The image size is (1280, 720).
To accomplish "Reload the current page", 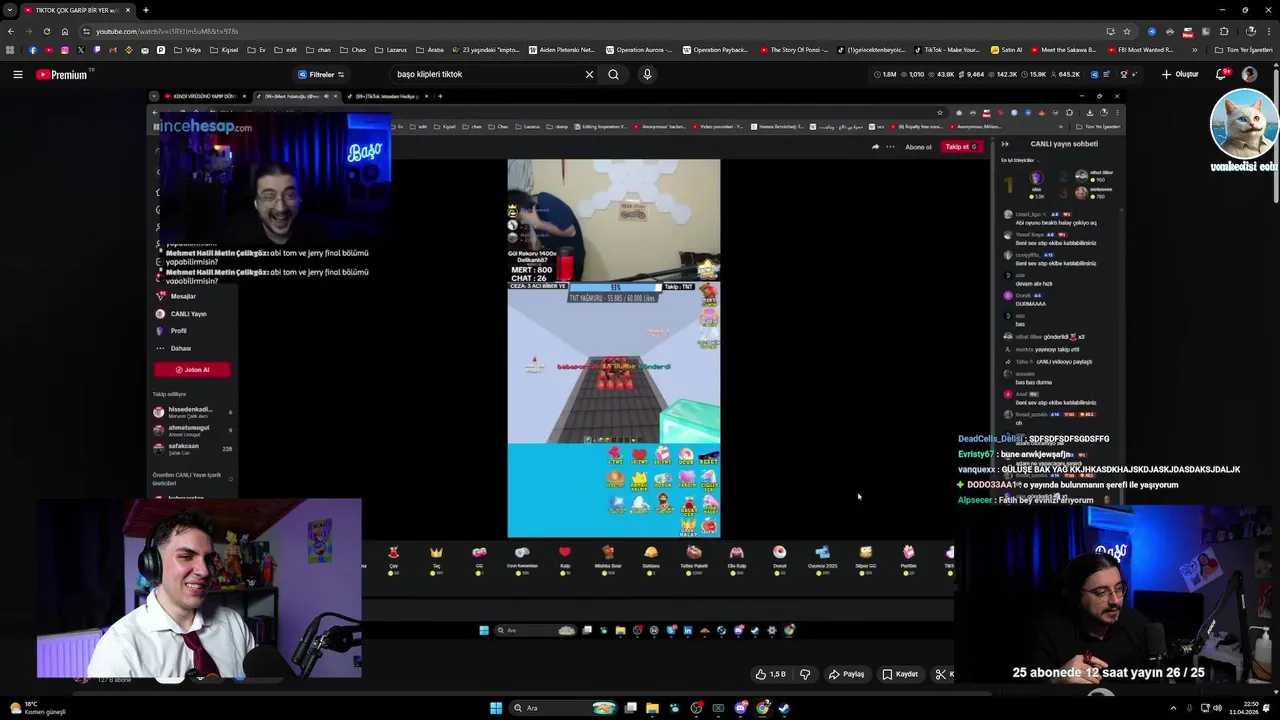I will (x=46, y=31).
